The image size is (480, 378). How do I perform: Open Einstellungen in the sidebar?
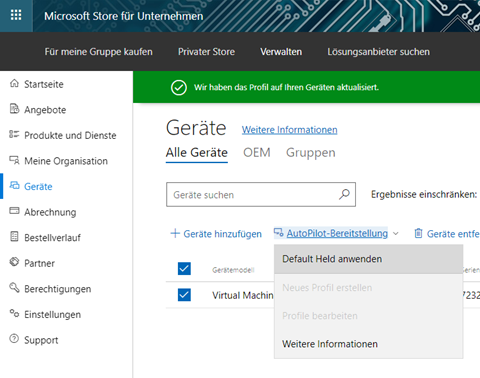coord(52,314)
